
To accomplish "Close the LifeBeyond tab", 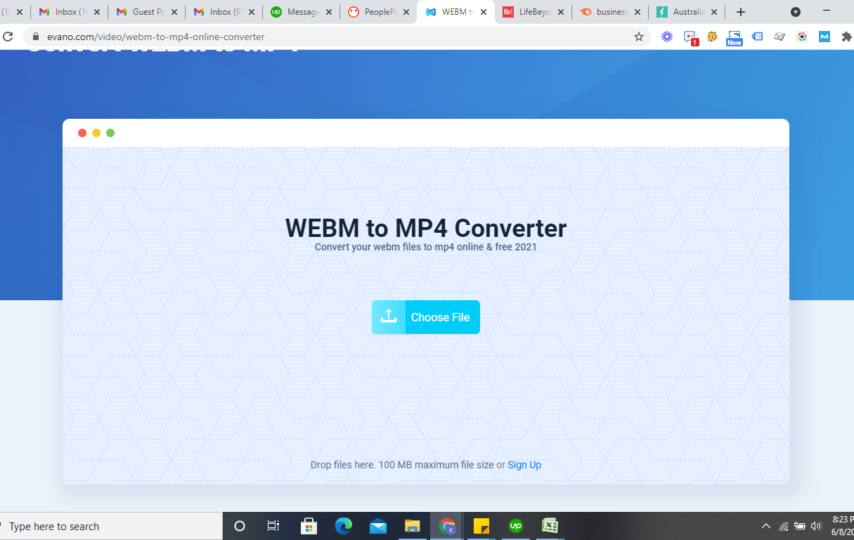I will point(560,12).
